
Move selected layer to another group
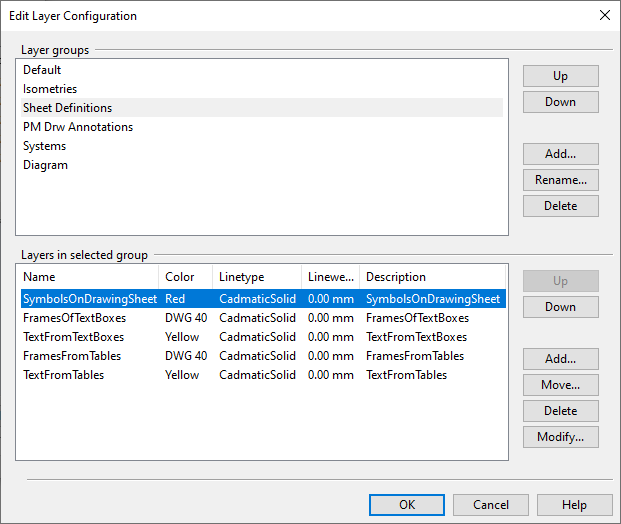560,385
